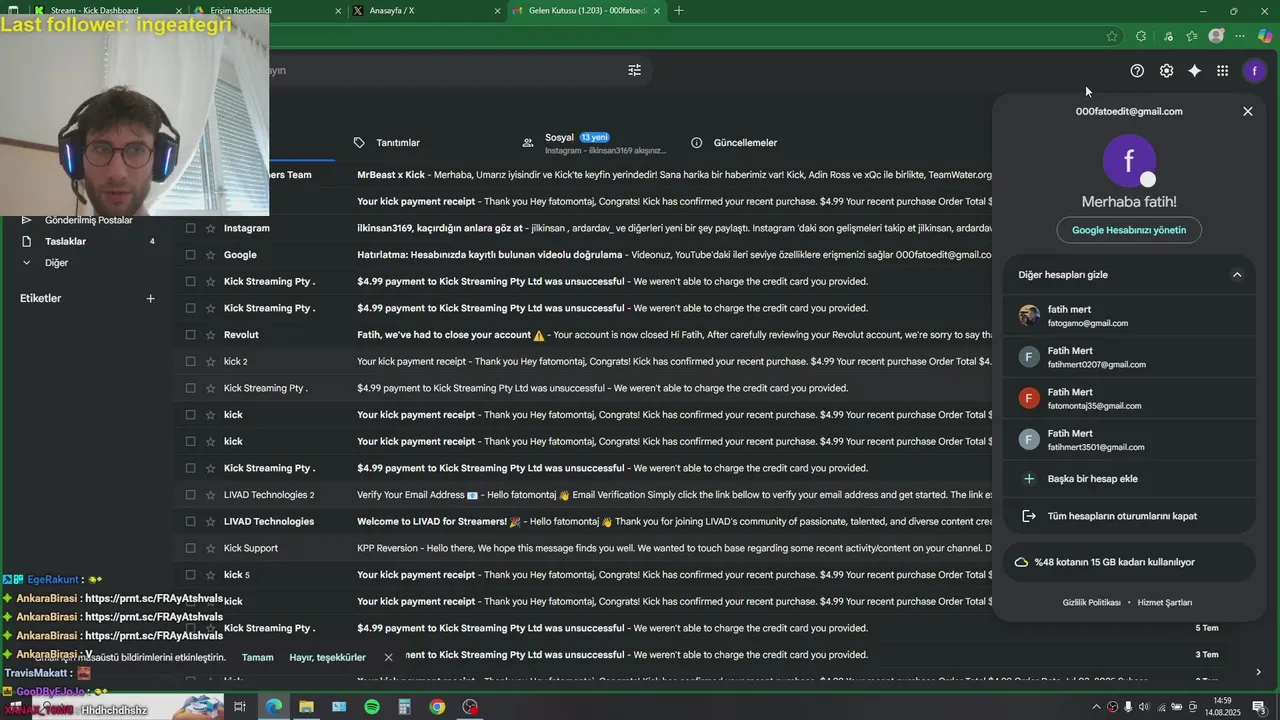Click 'Hayır, teşekkürler' in notification prompt
Screen dimensions: 1280x720
pyautogui.click(x=327, y=657)
